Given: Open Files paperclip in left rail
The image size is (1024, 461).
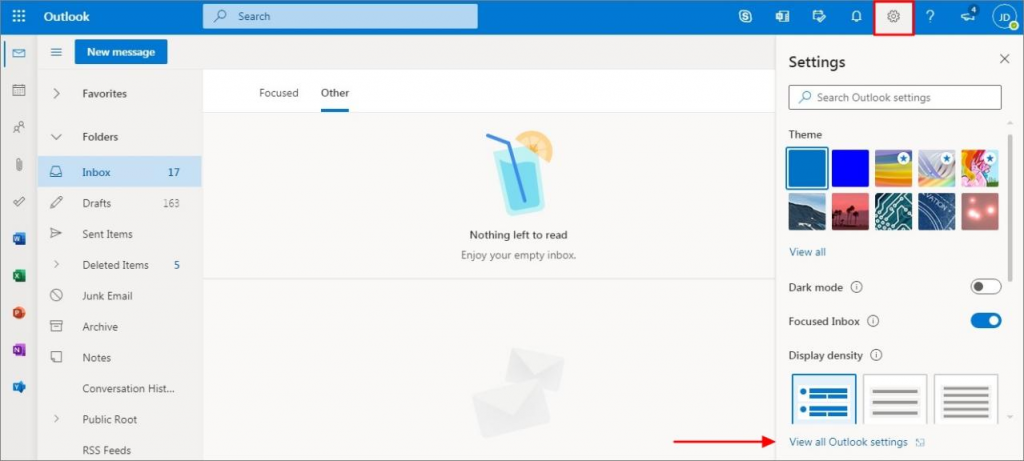Looking at the screenshot, I should pos(19,165).
